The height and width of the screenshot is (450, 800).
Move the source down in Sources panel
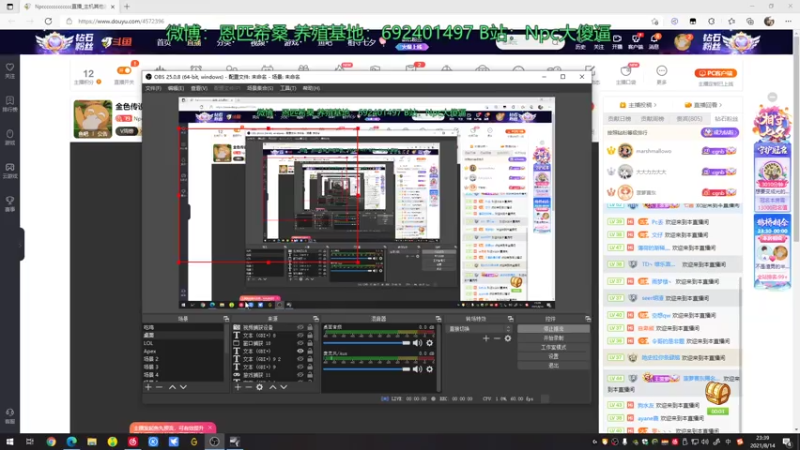[284, 387]
